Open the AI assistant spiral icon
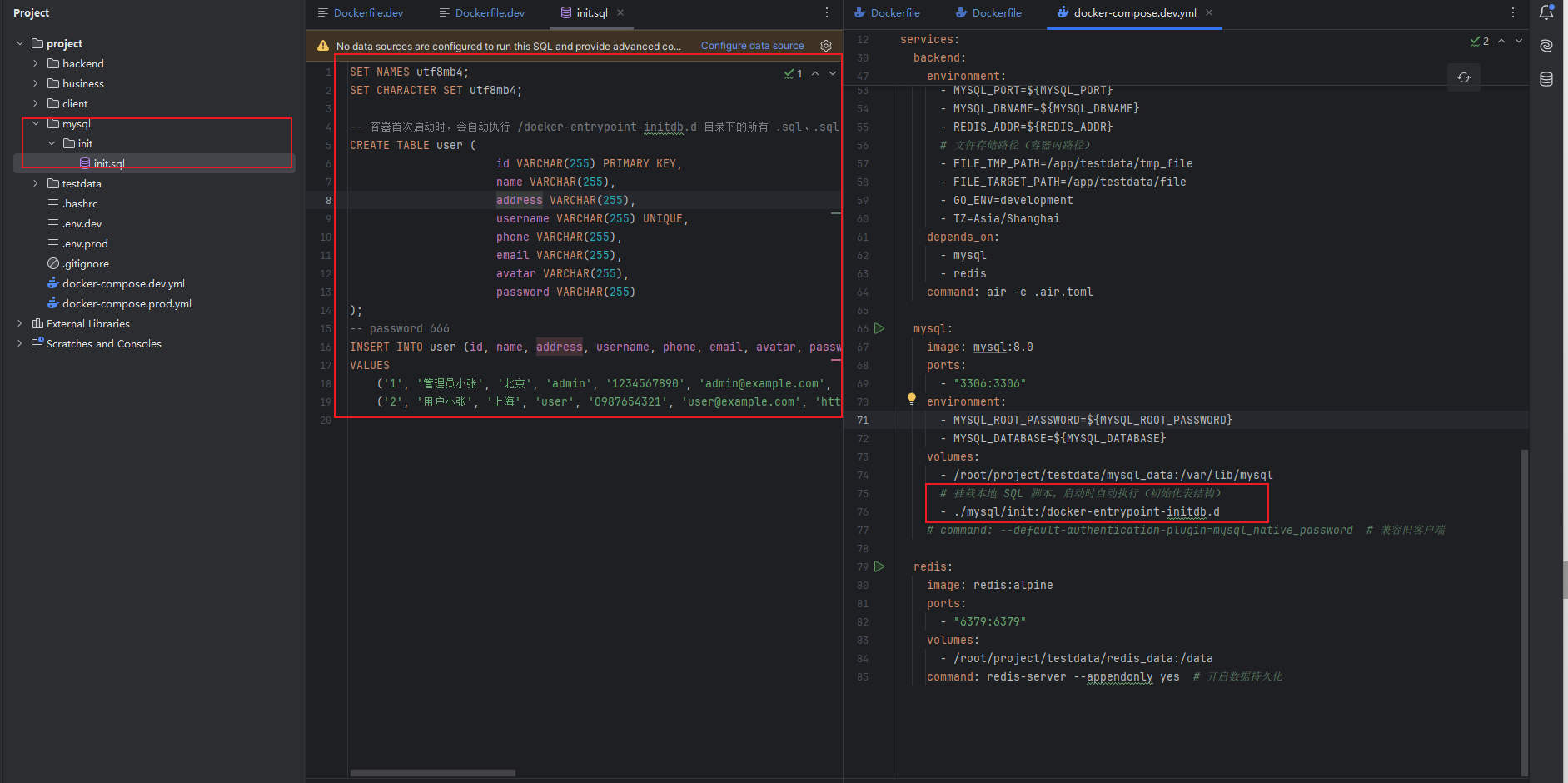1568x783 pixels. coord(1546,46)
